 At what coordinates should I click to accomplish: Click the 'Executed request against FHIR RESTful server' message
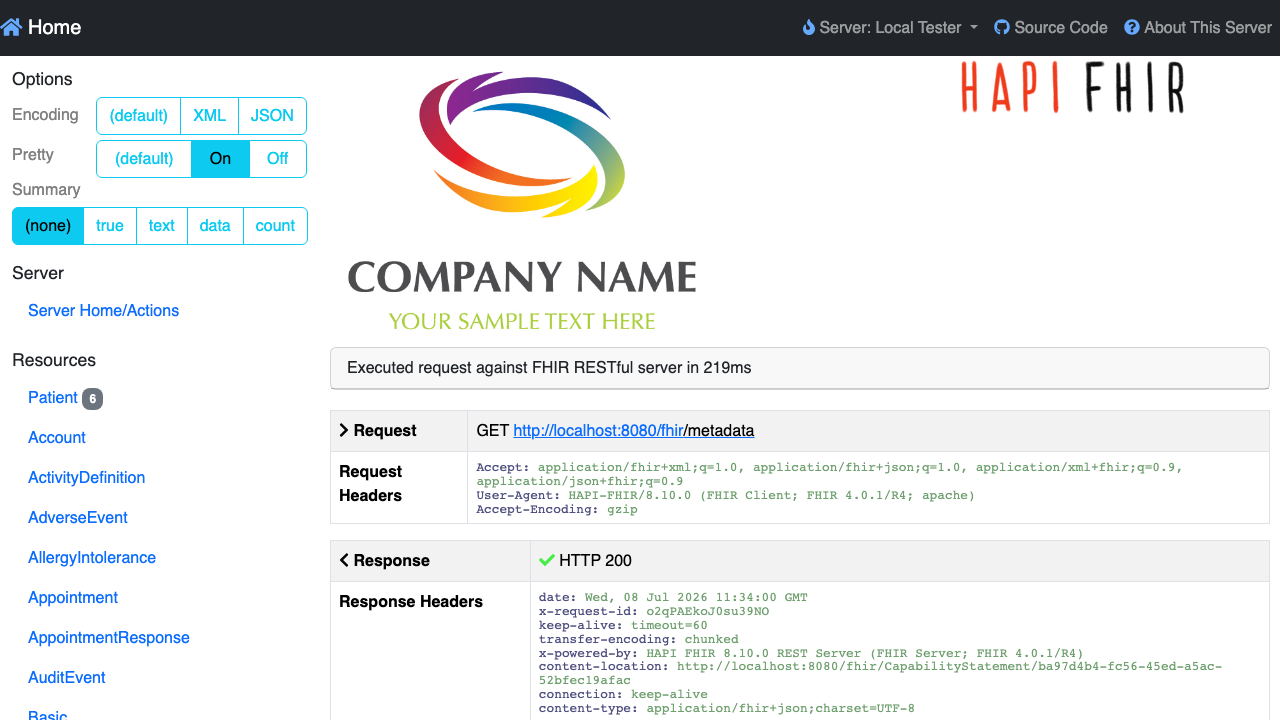pyautogui.click(x=549, y=367)
